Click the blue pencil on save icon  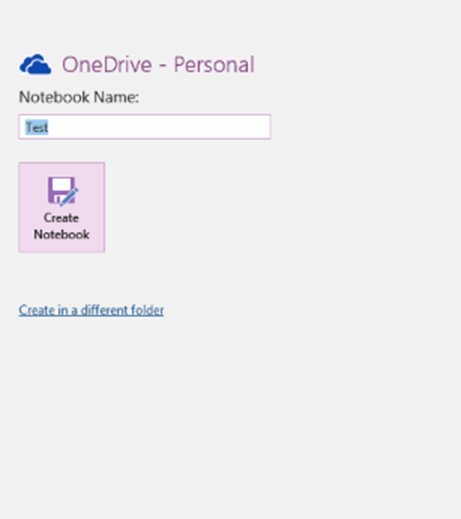[70, 196]
